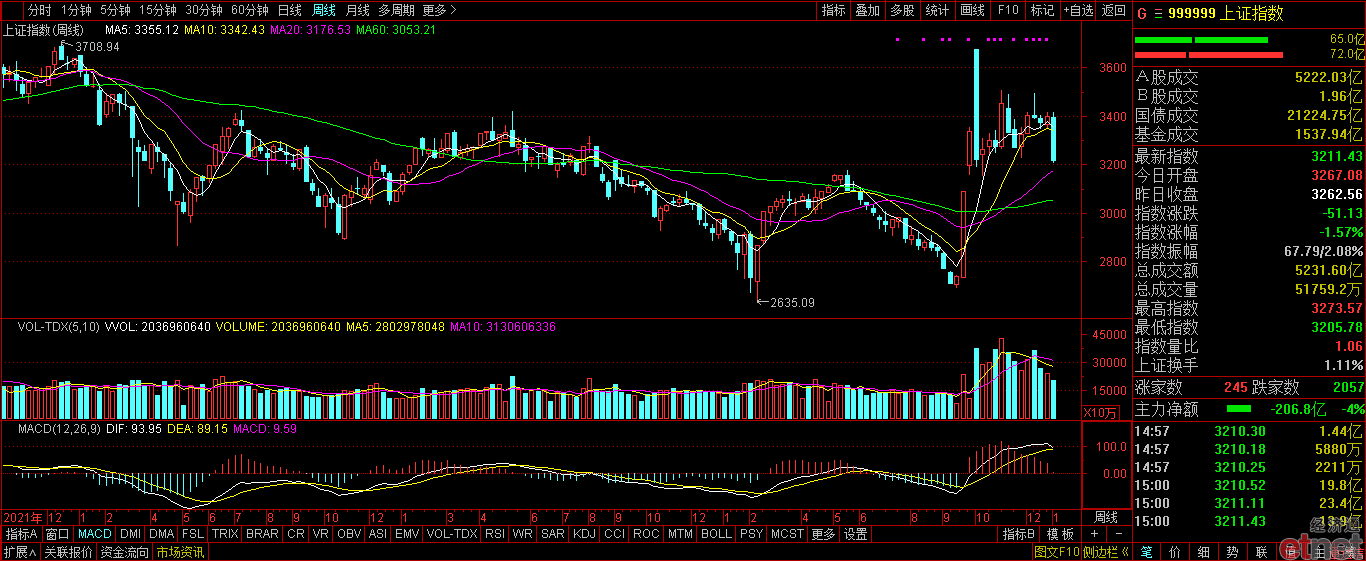Select the MTM indicator tab
1366x561 pixels.
pyautogui.click(x=680, y=534)
